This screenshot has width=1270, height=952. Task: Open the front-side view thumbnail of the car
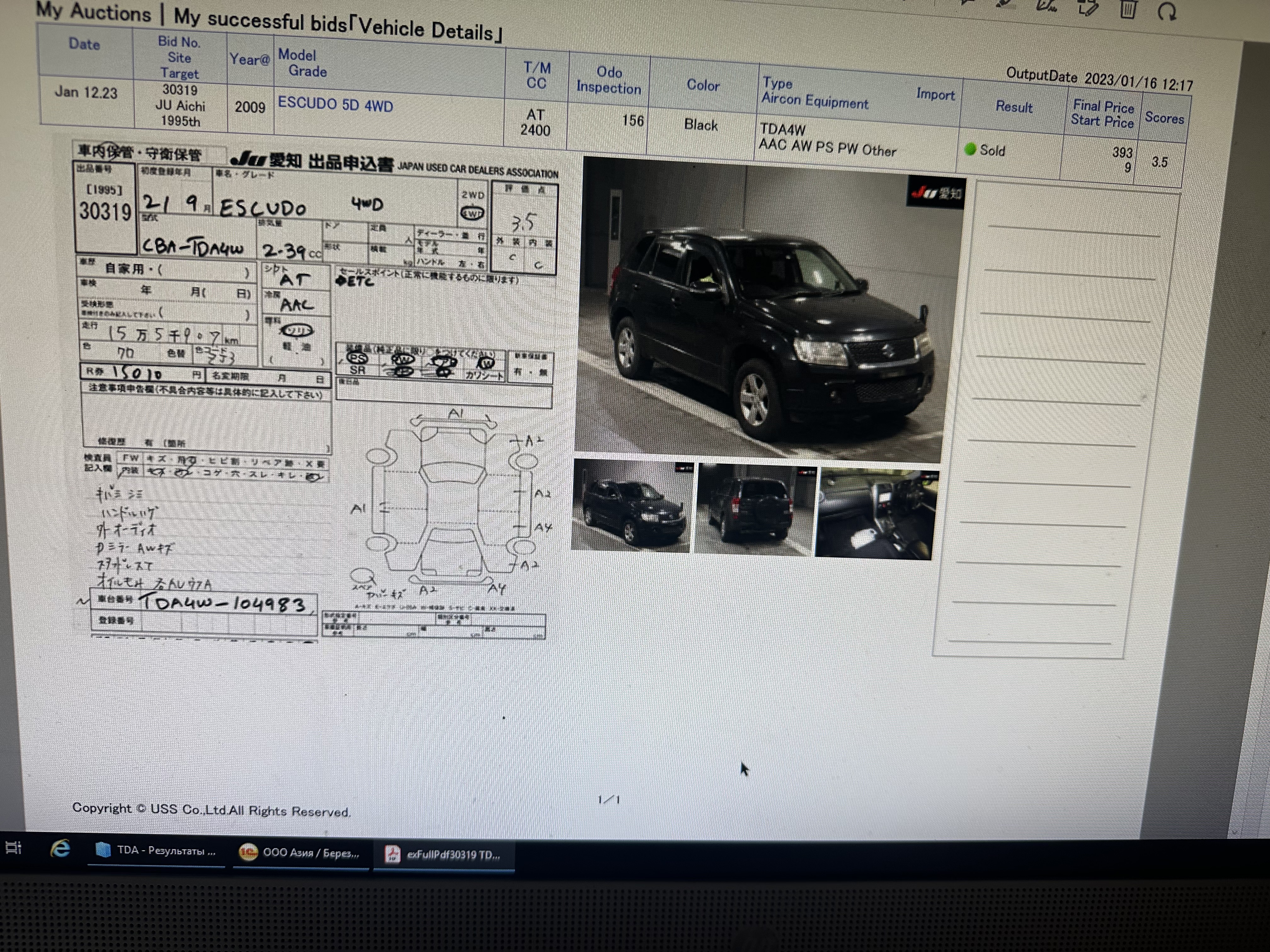pos(632,505)
